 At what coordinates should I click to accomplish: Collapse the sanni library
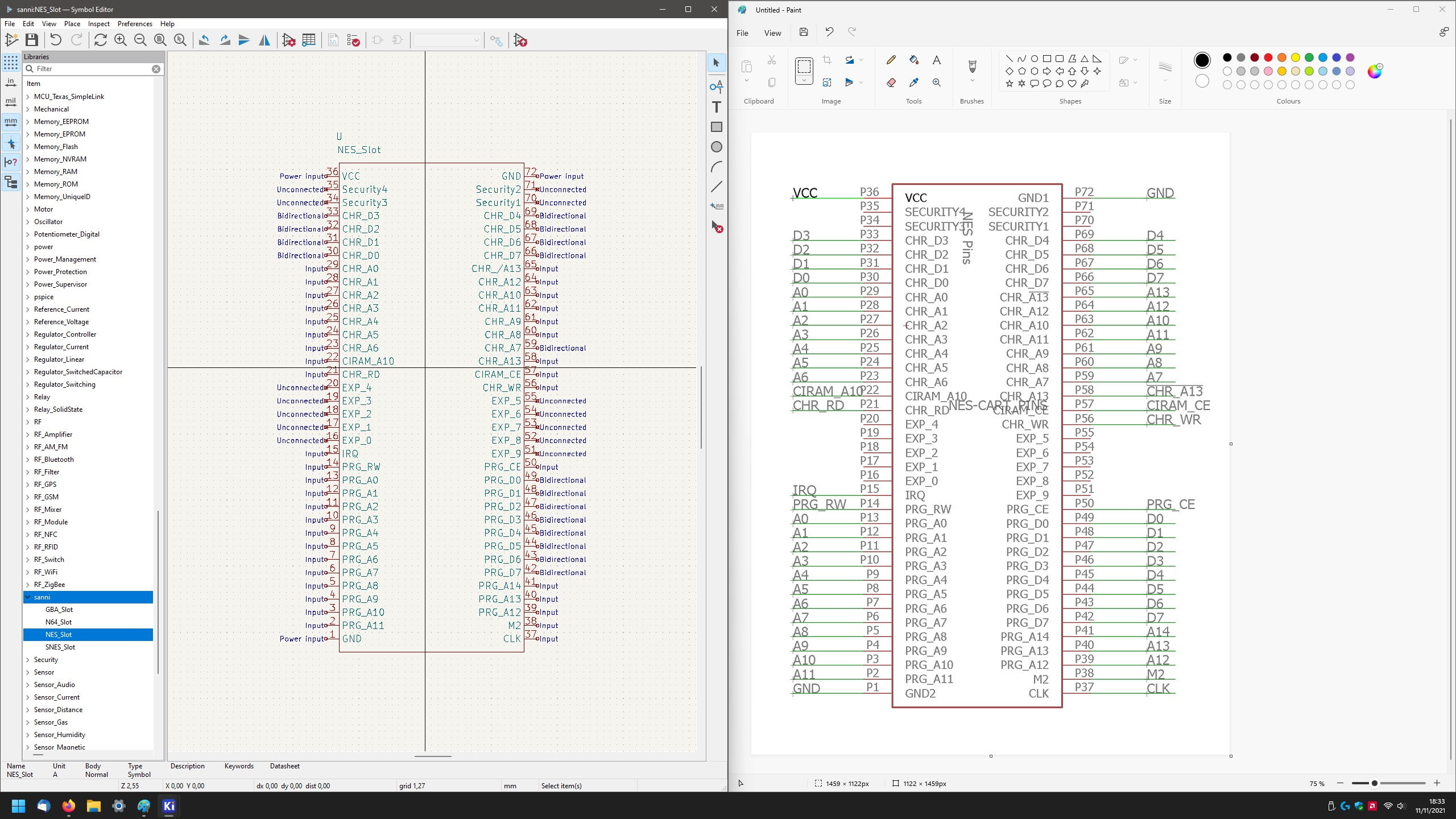point(28,597)
